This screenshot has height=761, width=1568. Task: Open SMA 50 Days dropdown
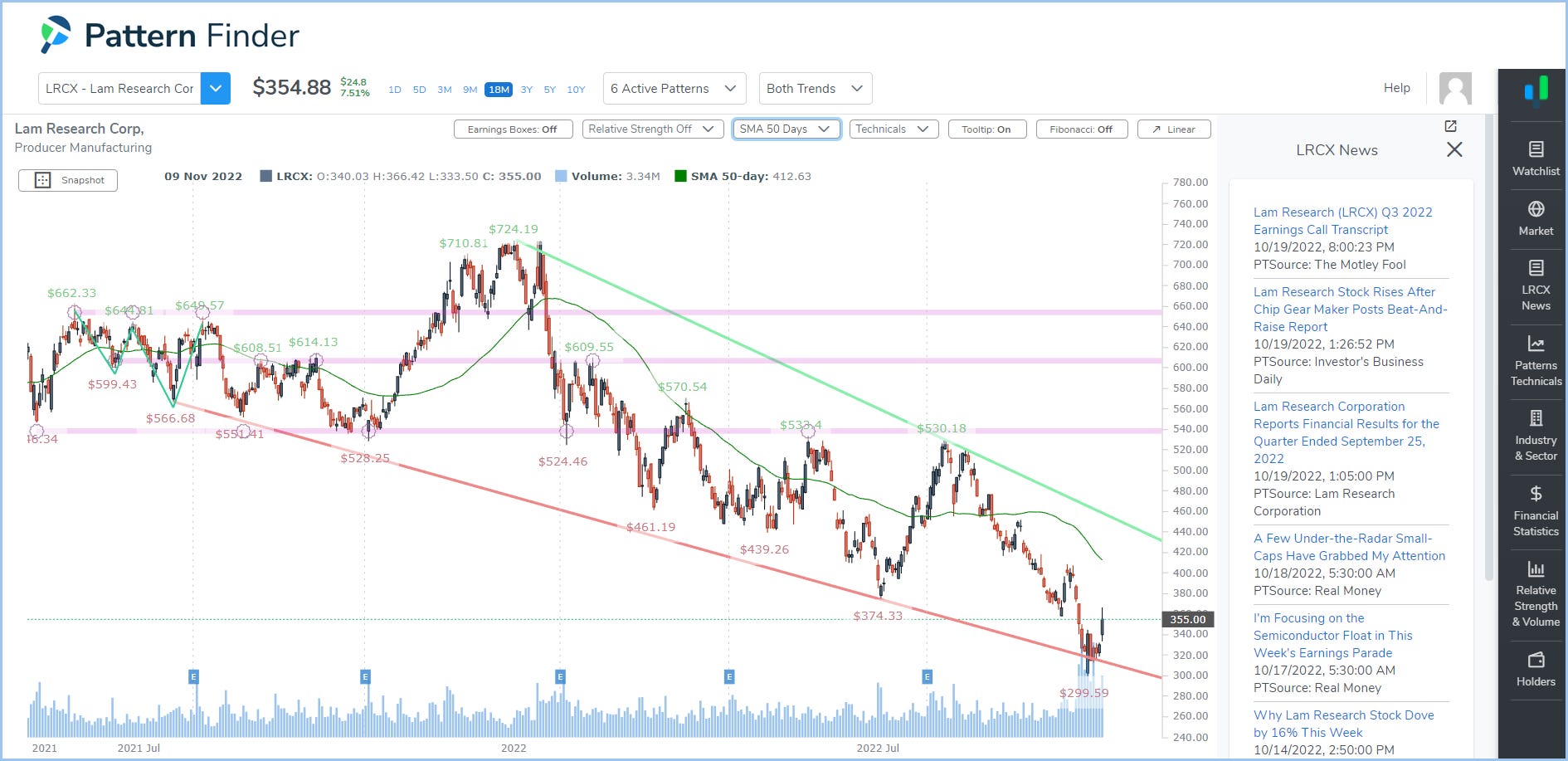tap(786, 129)
